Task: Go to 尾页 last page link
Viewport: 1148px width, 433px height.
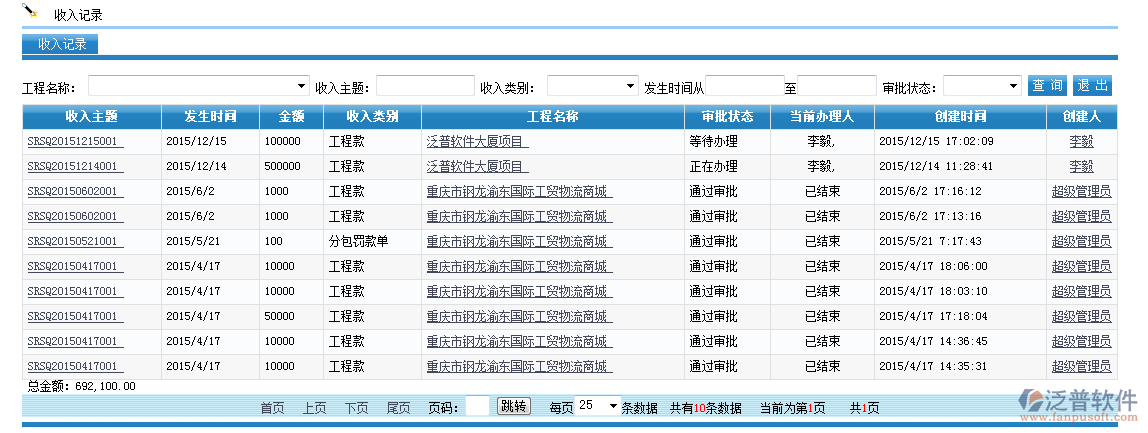Action: coord(398,408)
